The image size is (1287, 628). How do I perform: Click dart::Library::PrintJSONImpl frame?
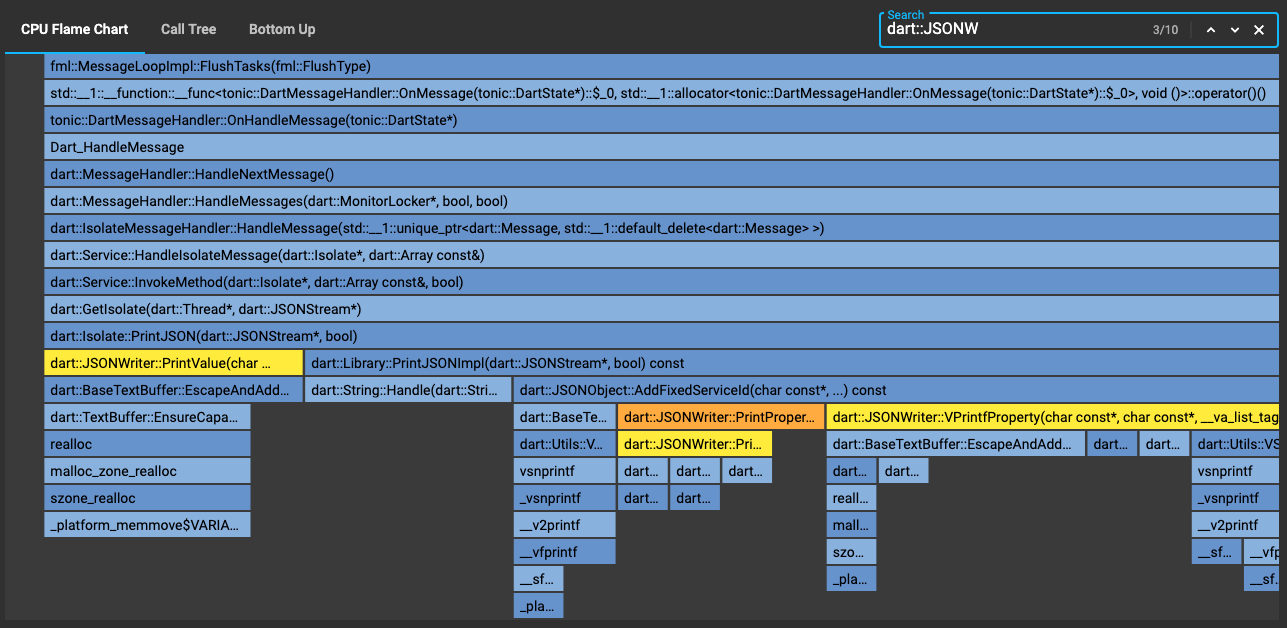tap(792, 363)
